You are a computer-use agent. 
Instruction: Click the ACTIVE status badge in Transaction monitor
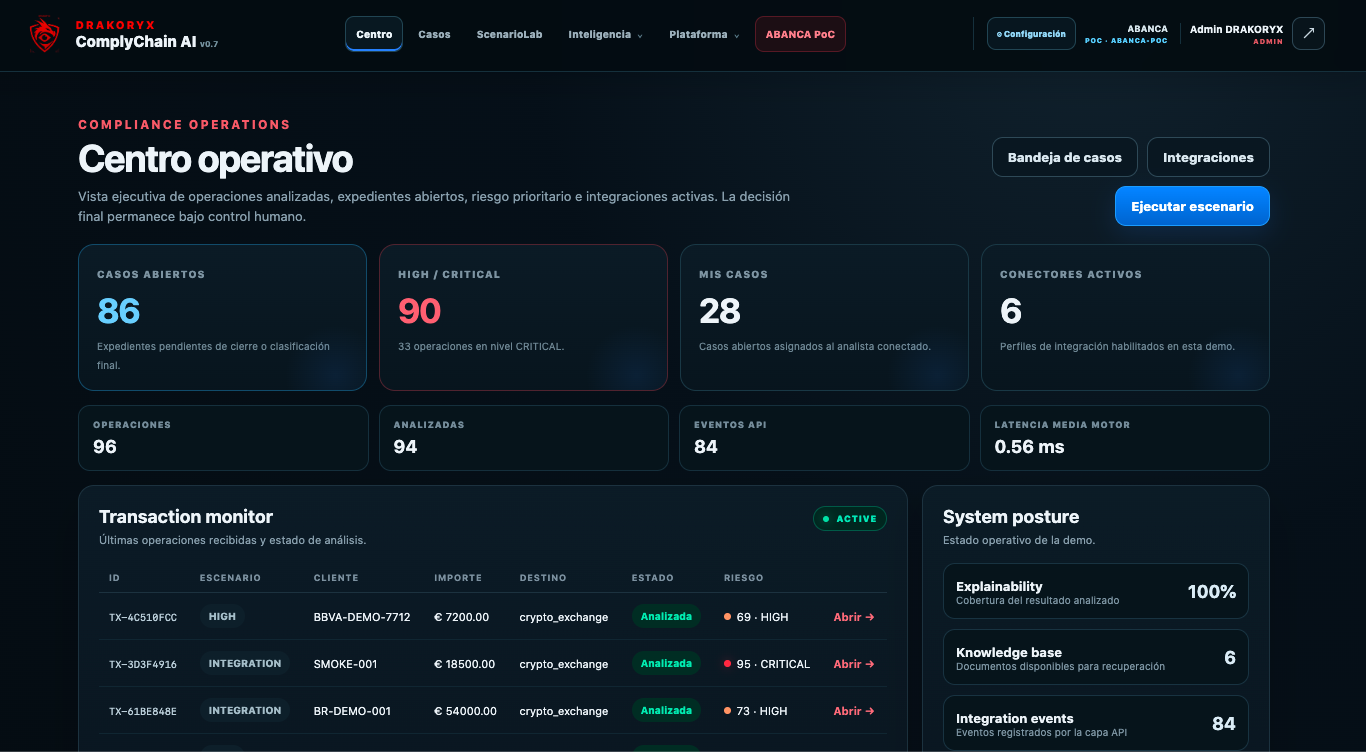coord(850,518)
